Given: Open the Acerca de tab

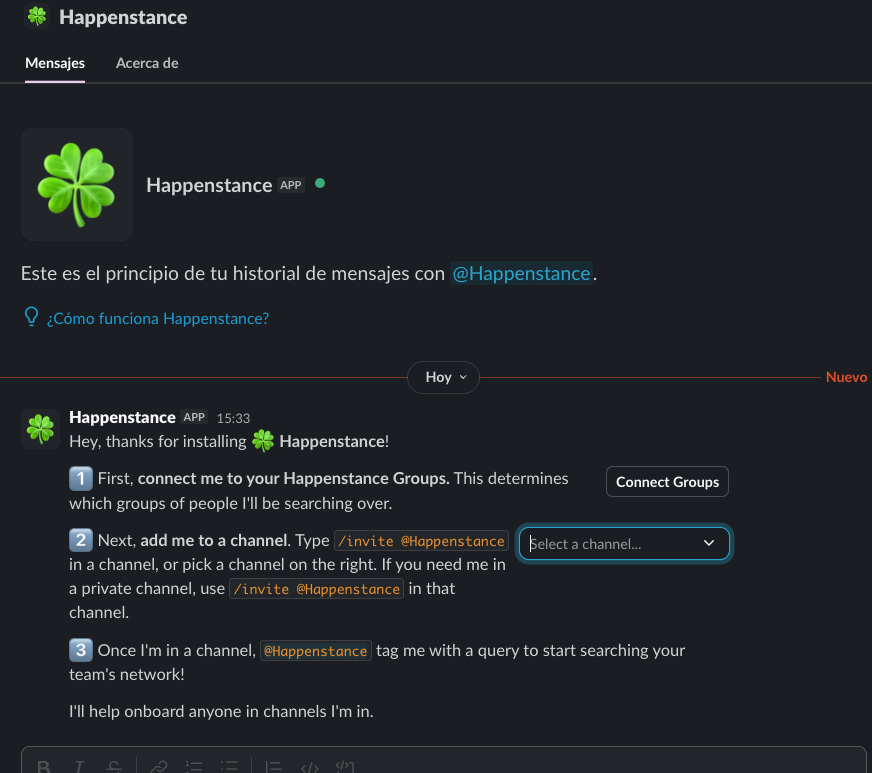Looking at the screenshot, I should click(147, 63).
